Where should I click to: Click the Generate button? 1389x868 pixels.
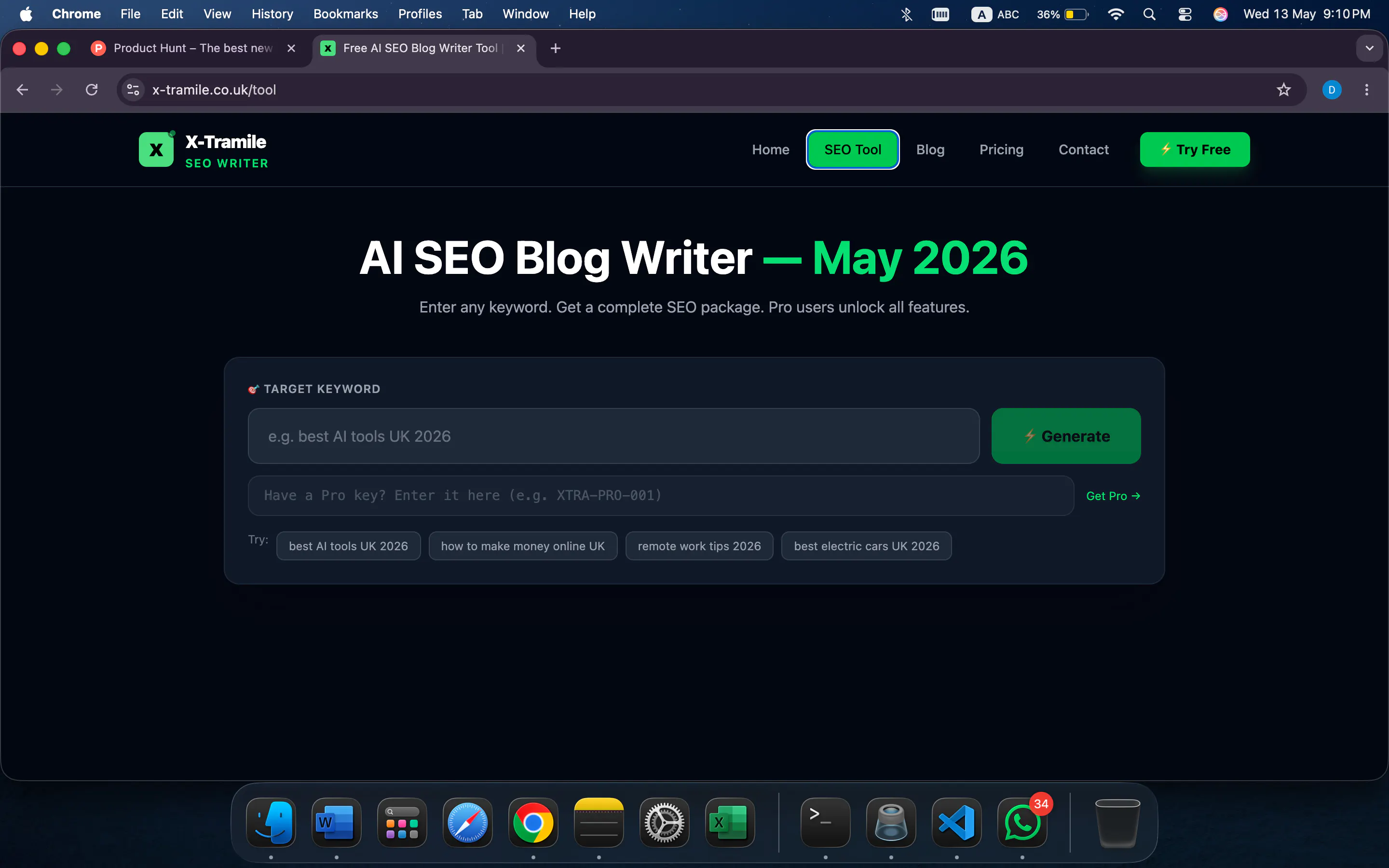pyautogui.click(x=1066, y=436)
